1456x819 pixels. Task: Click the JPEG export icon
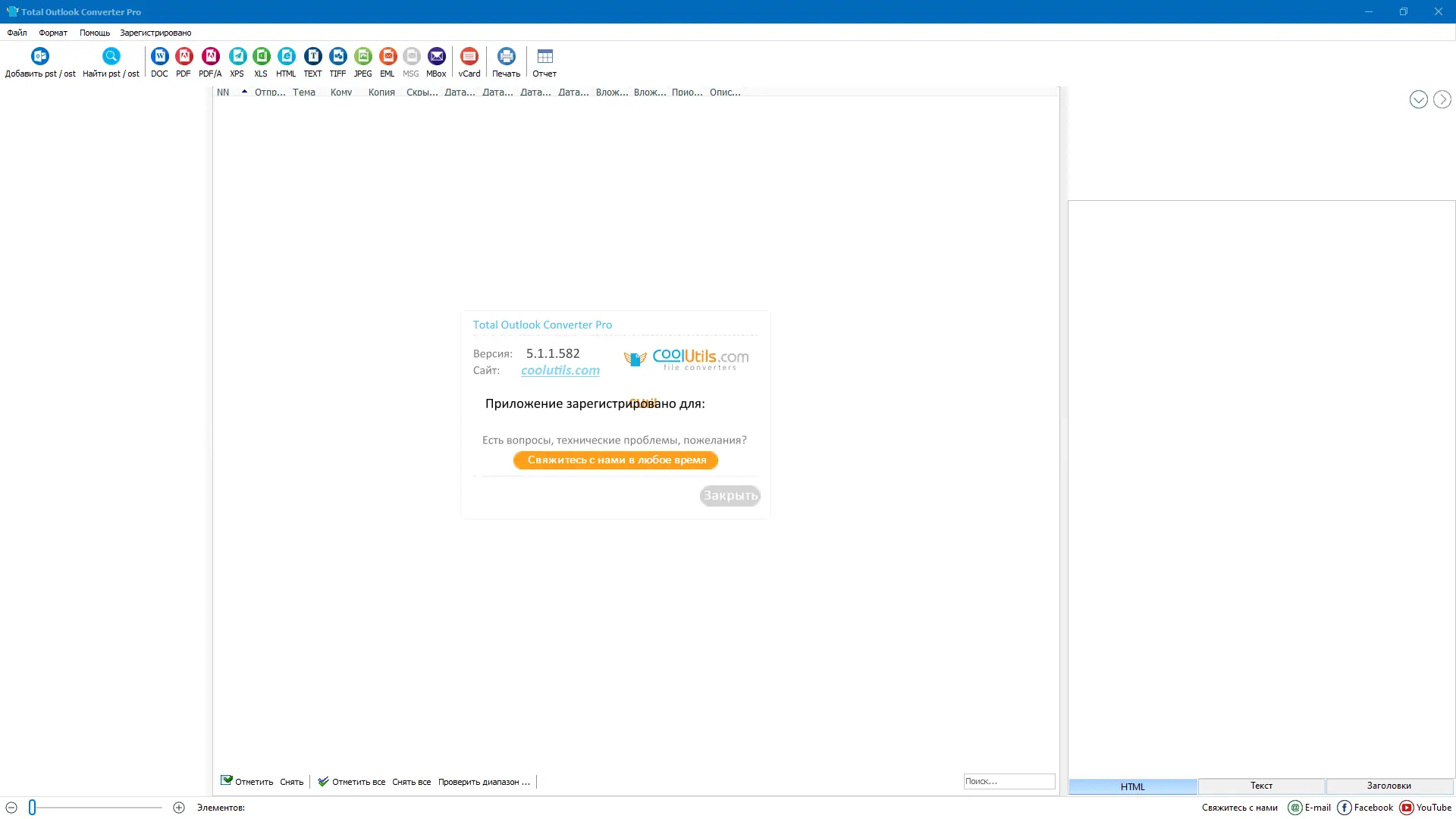pos(362,57)
